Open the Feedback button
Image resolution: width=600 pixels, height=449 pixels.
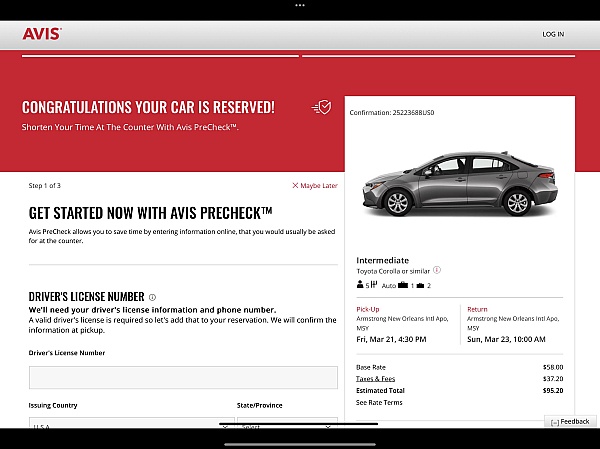click(x=570, y=421)
